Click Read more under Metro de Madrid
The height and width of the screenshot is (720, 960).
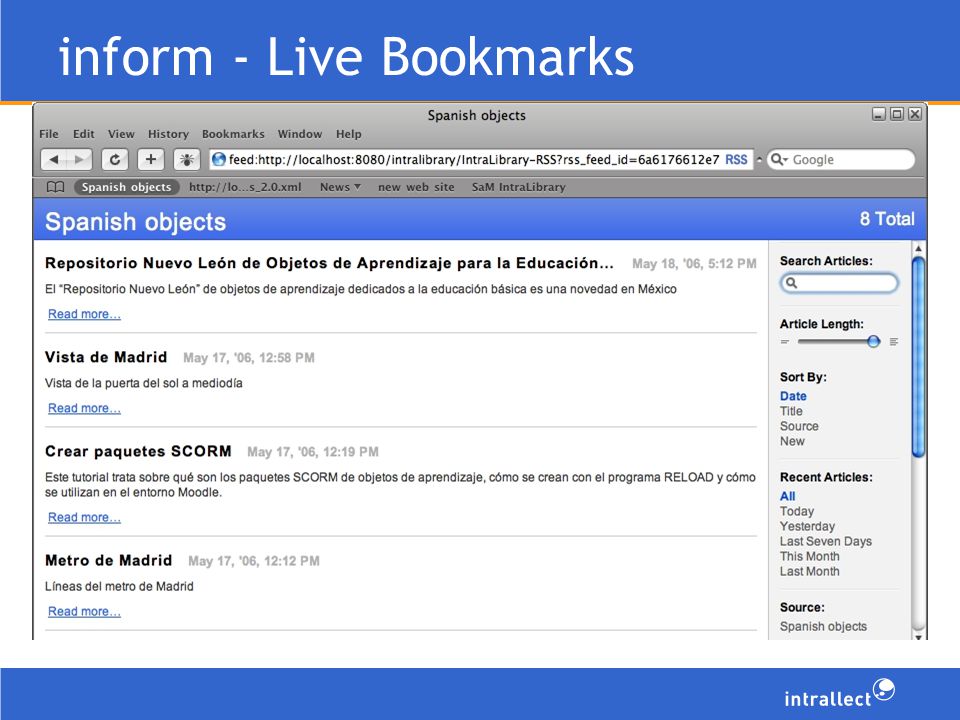tap(84, 612)
